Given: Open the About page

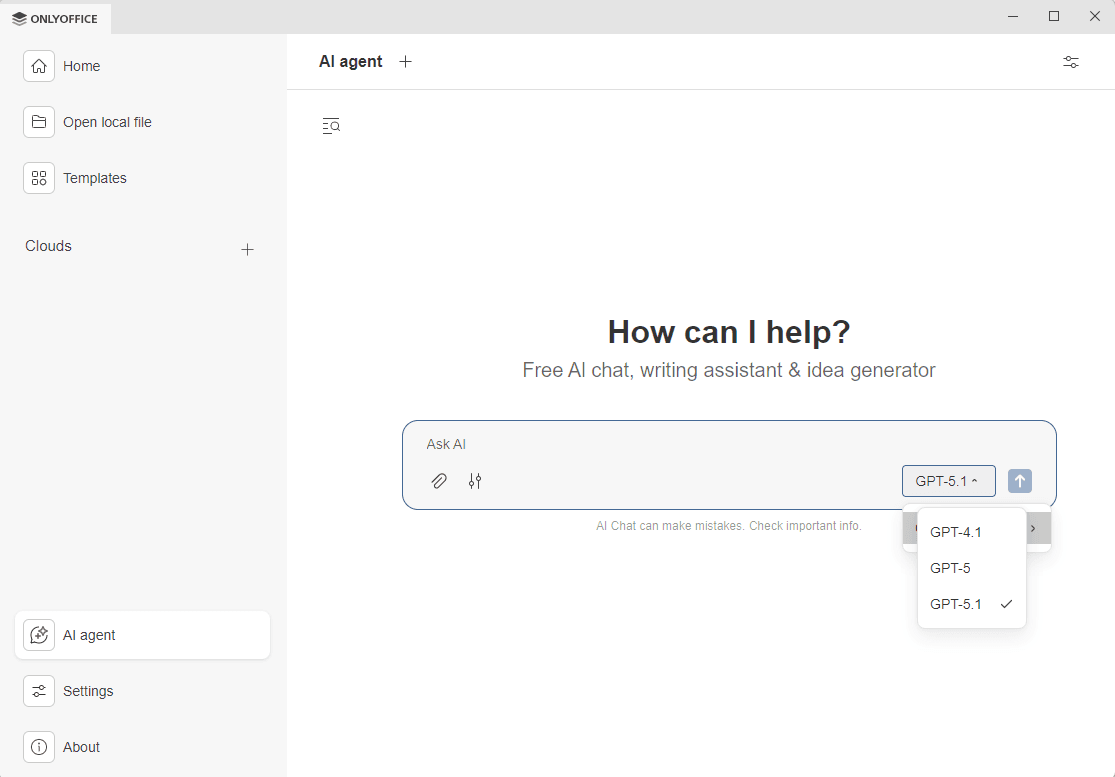Looking at the screenshot, I should [x=80, y=747].
